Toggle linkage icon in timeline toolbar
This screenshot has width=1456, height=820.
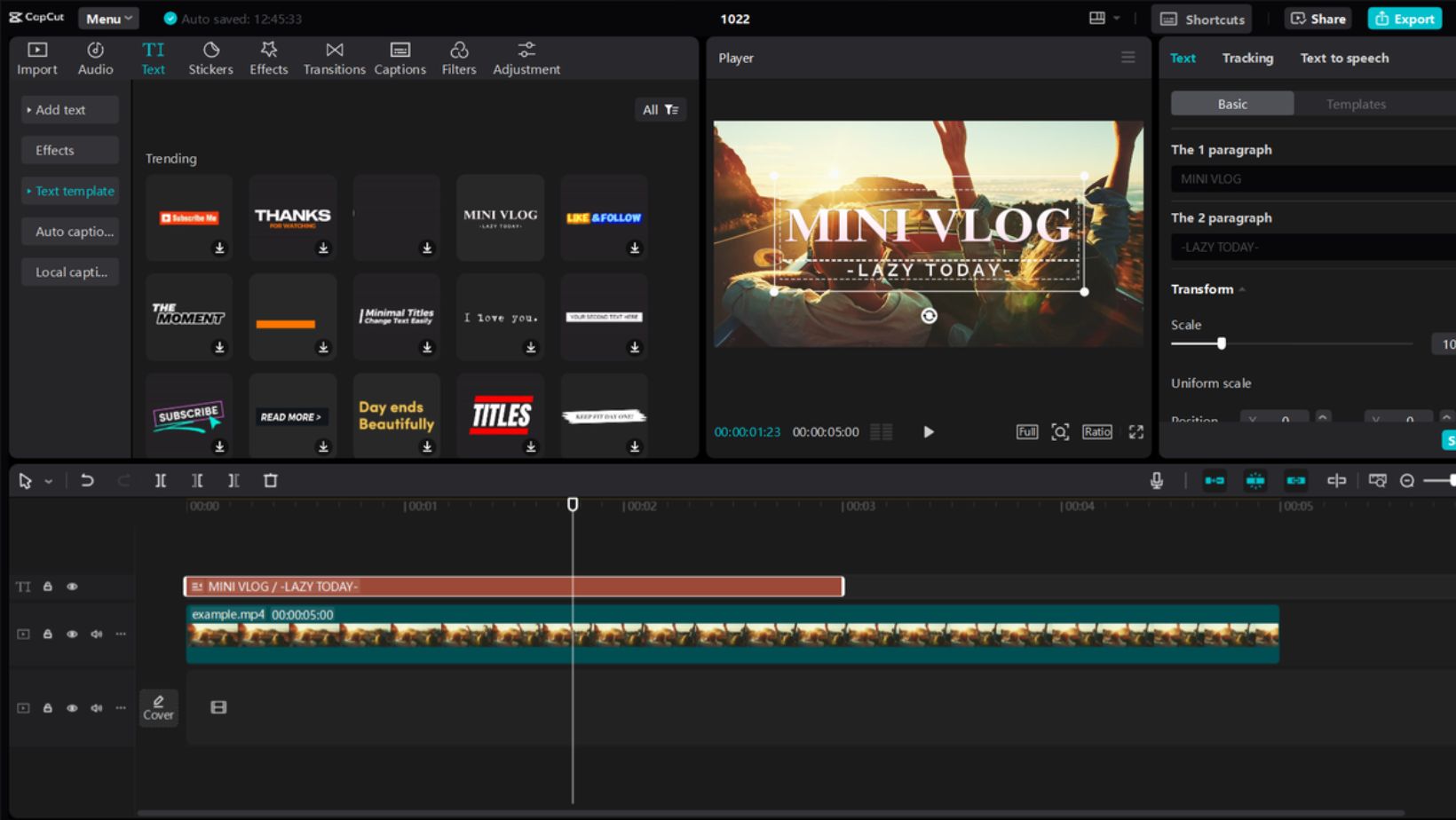coord(1296,480)
